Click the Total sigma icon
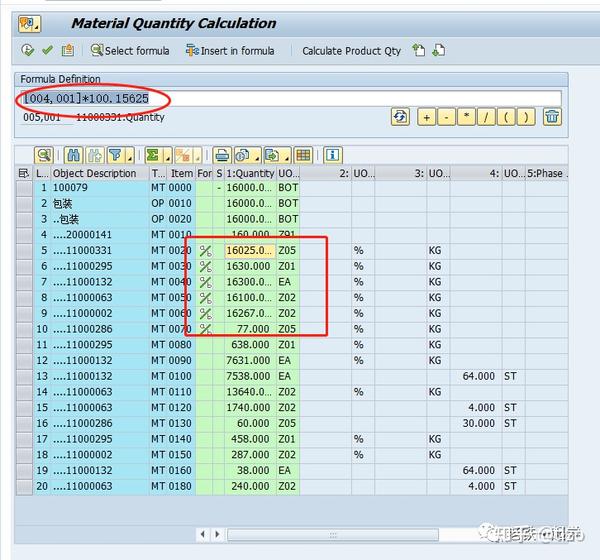600x560 pixels. (153, 155)
